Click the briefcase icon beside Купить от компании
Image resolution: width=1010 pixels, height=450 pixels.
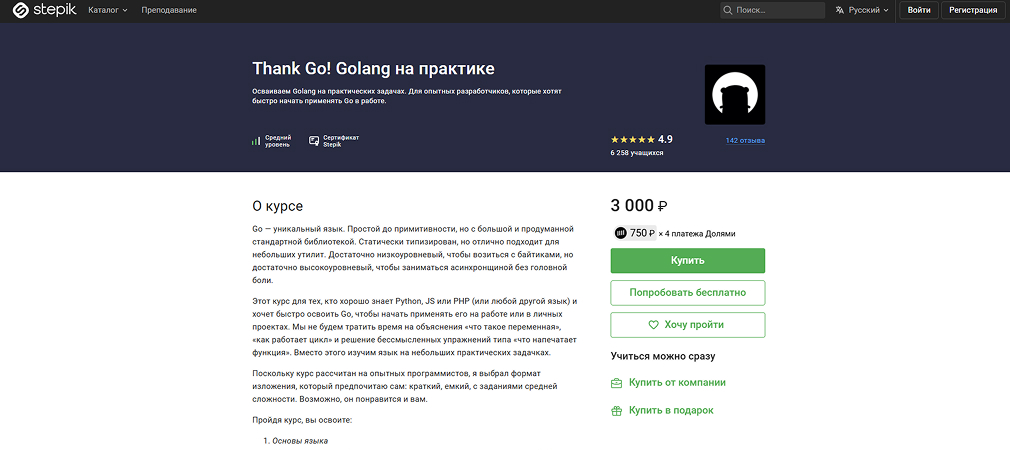[616, 383]
